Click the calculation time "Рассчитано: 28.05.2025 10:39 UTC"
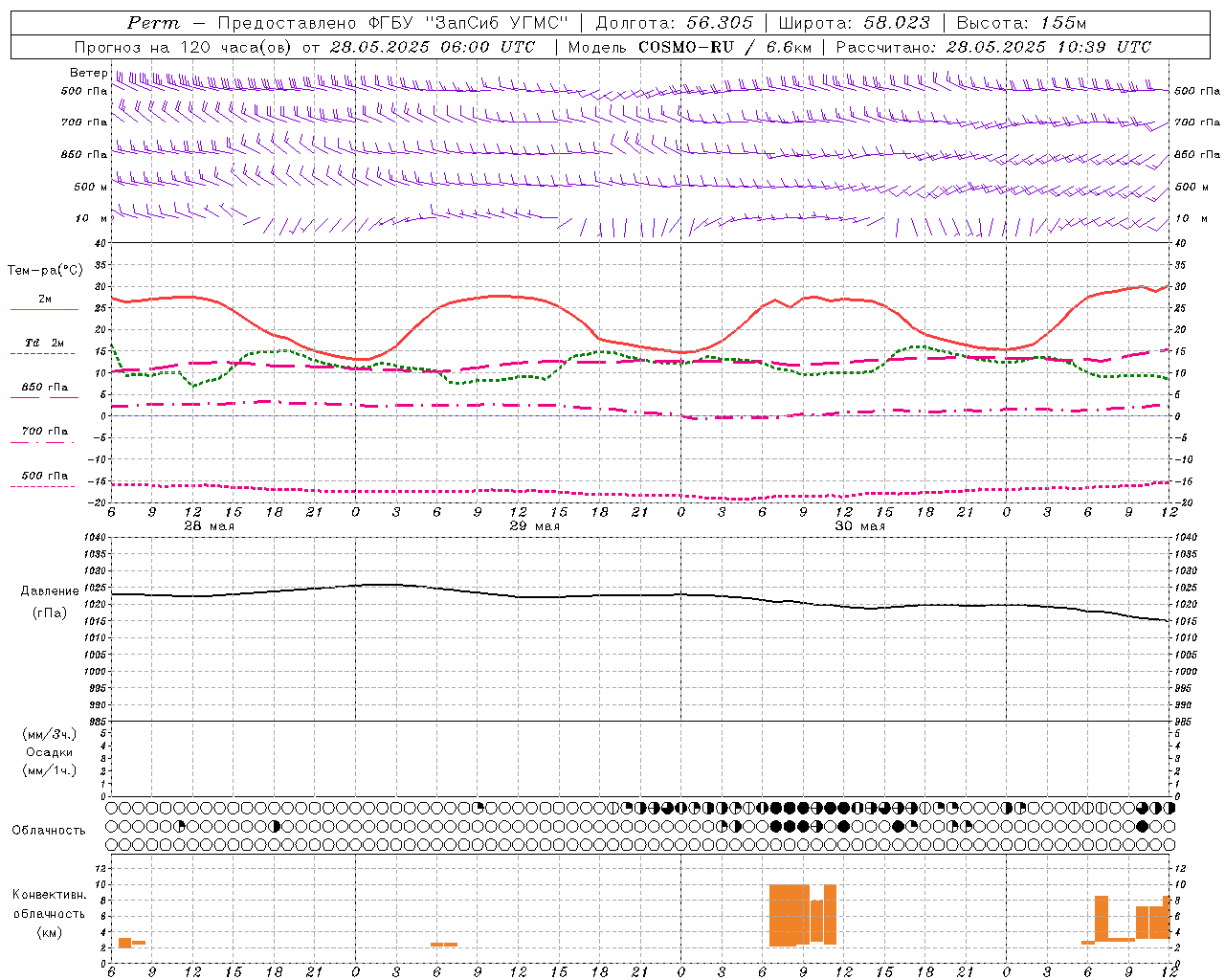Viewport: 1225px width, 980px height. click(994, 47)
